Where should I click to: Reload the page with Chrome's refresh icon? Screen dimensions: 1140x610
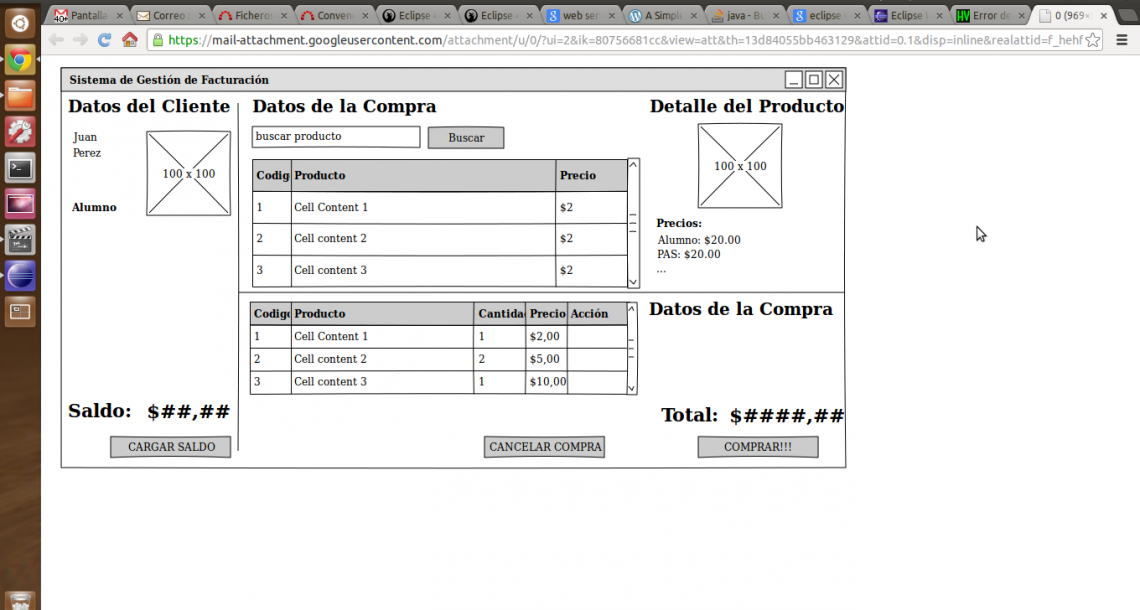coord(104,40)
